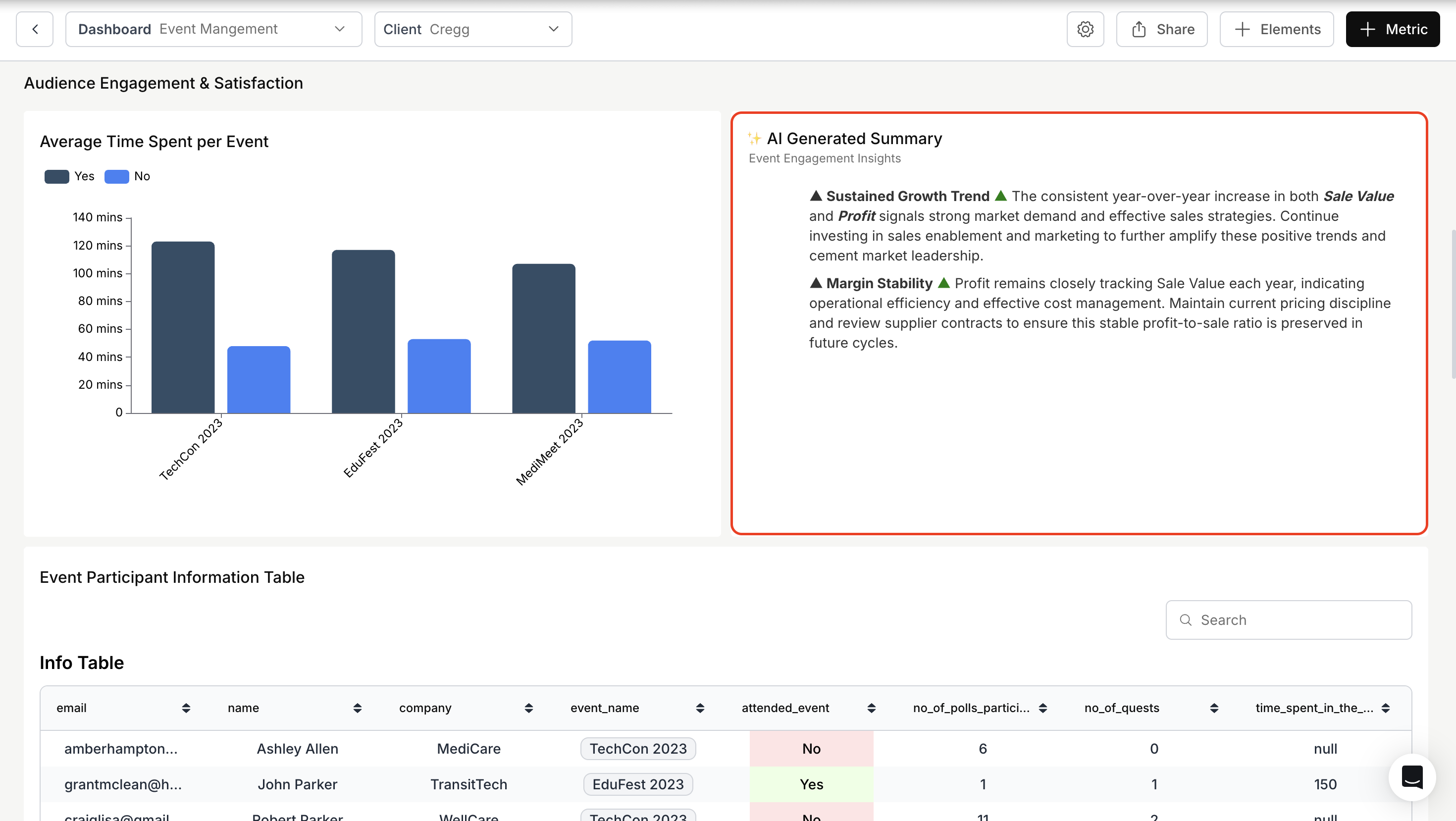Click the back navigation arrow
This screenshot has width=1456, height=821.
pyautogui.click(x=35, y=29)
